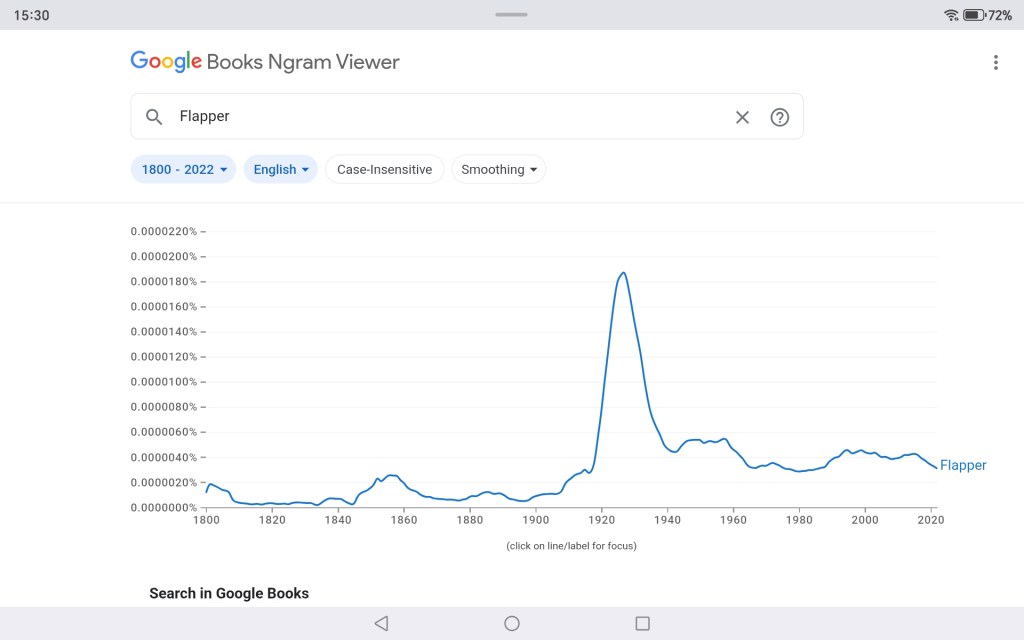Tap the Android back navigation button
1024x640 pixels.
(381, 623)
